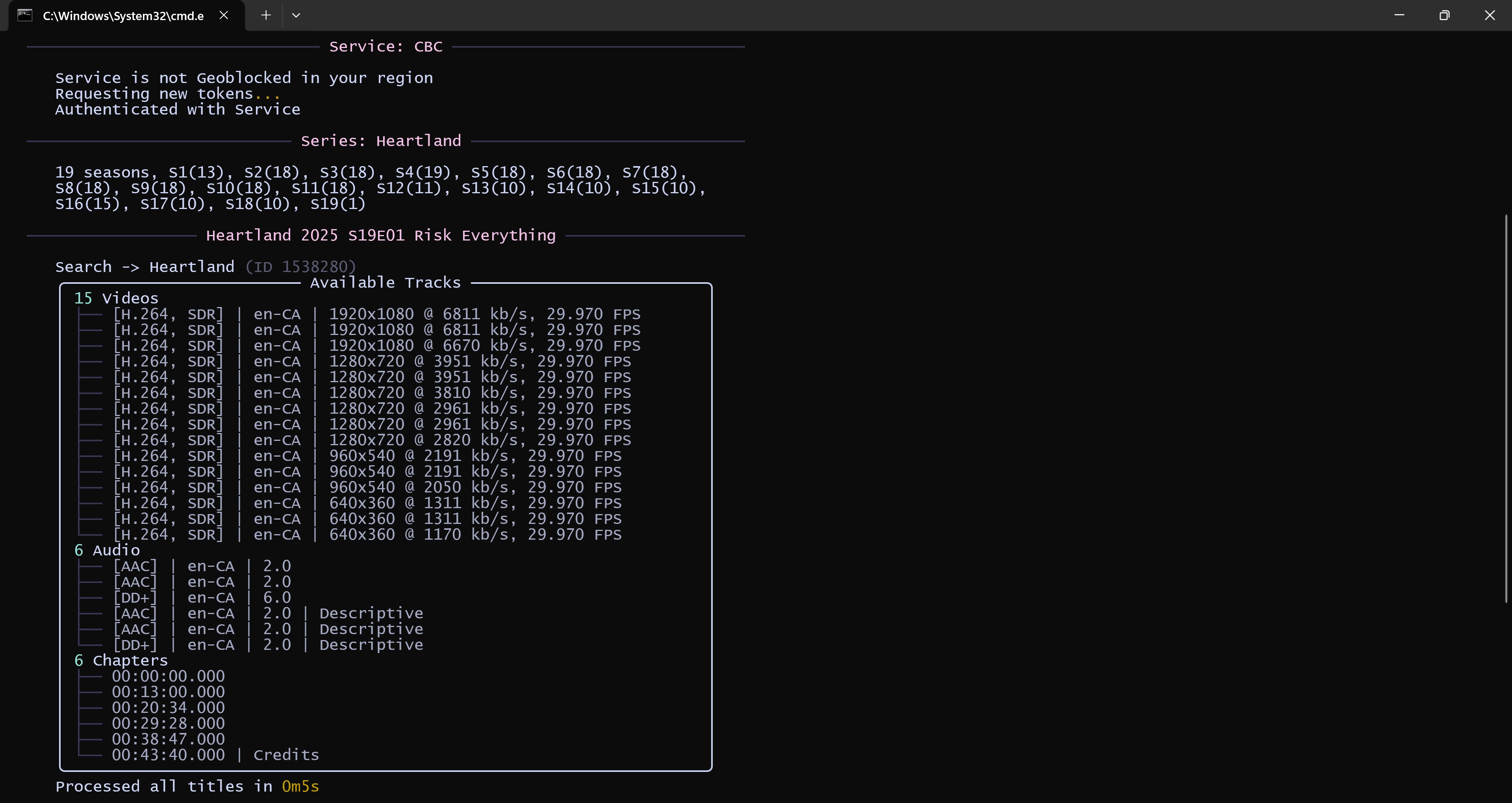
Task: Close the terminal window with X
Action: pyautogui.click(x=1490, y=15)
